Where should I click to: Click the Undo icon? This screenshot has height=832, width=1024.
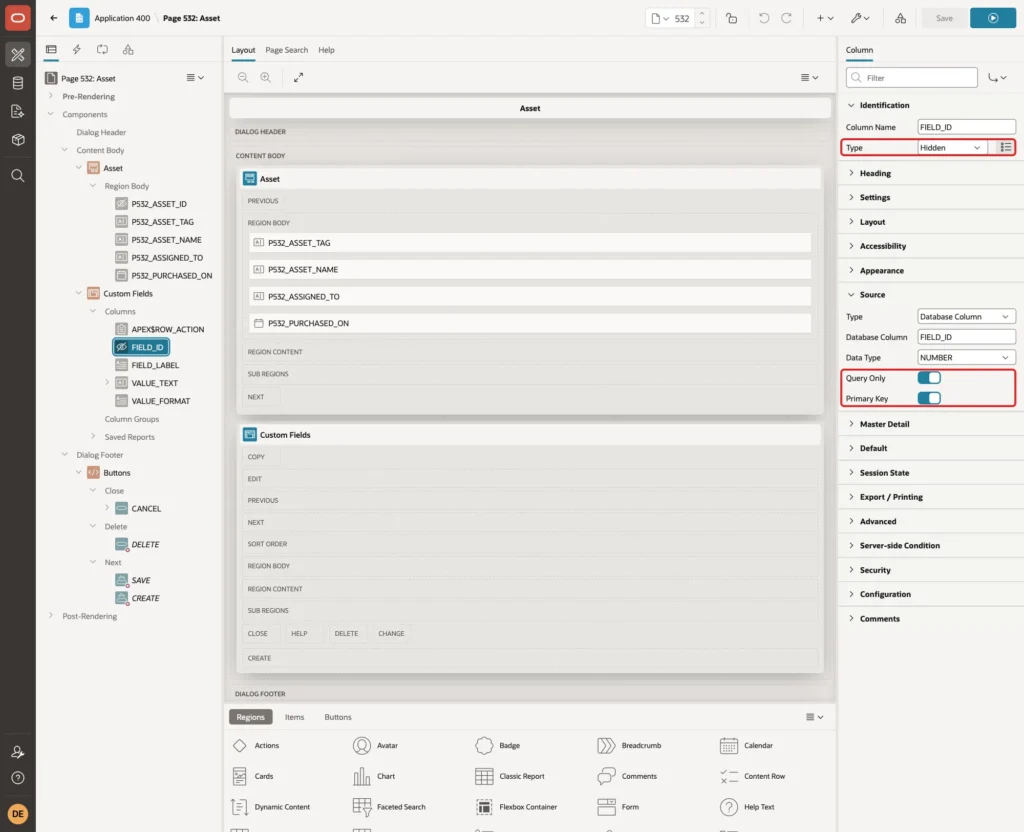(x=763, y=18)
